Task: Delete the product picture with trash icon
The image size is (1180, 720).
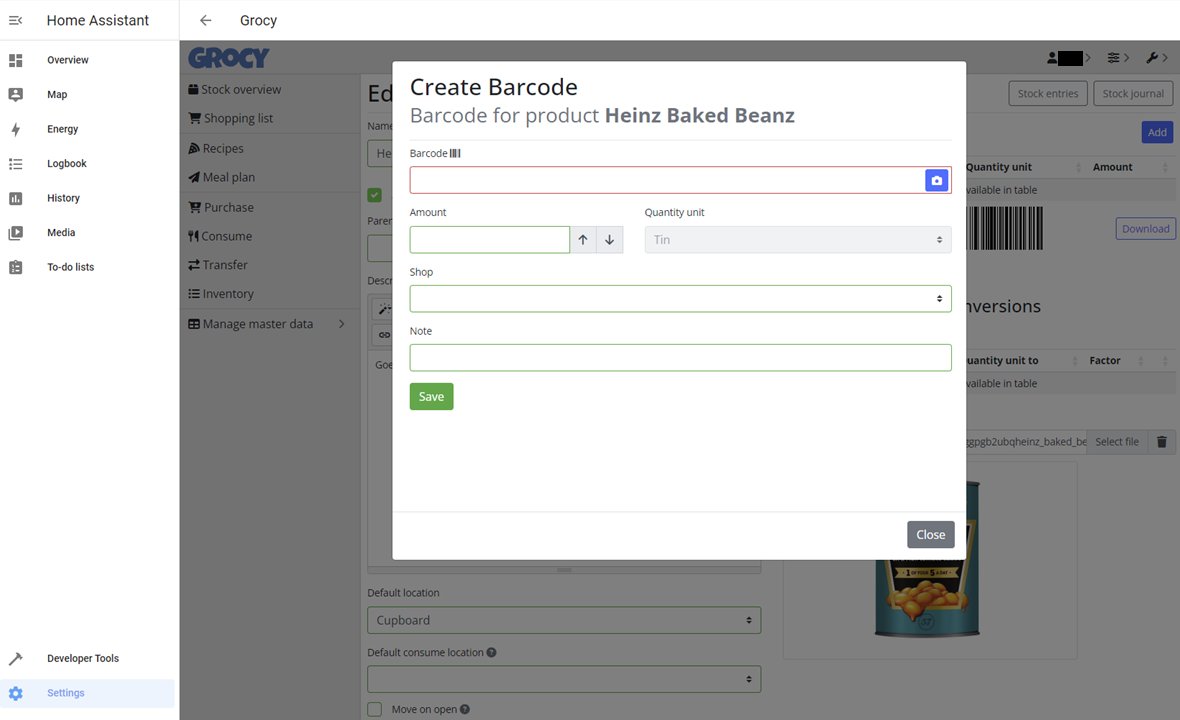Action: (x=1161, y=442)
